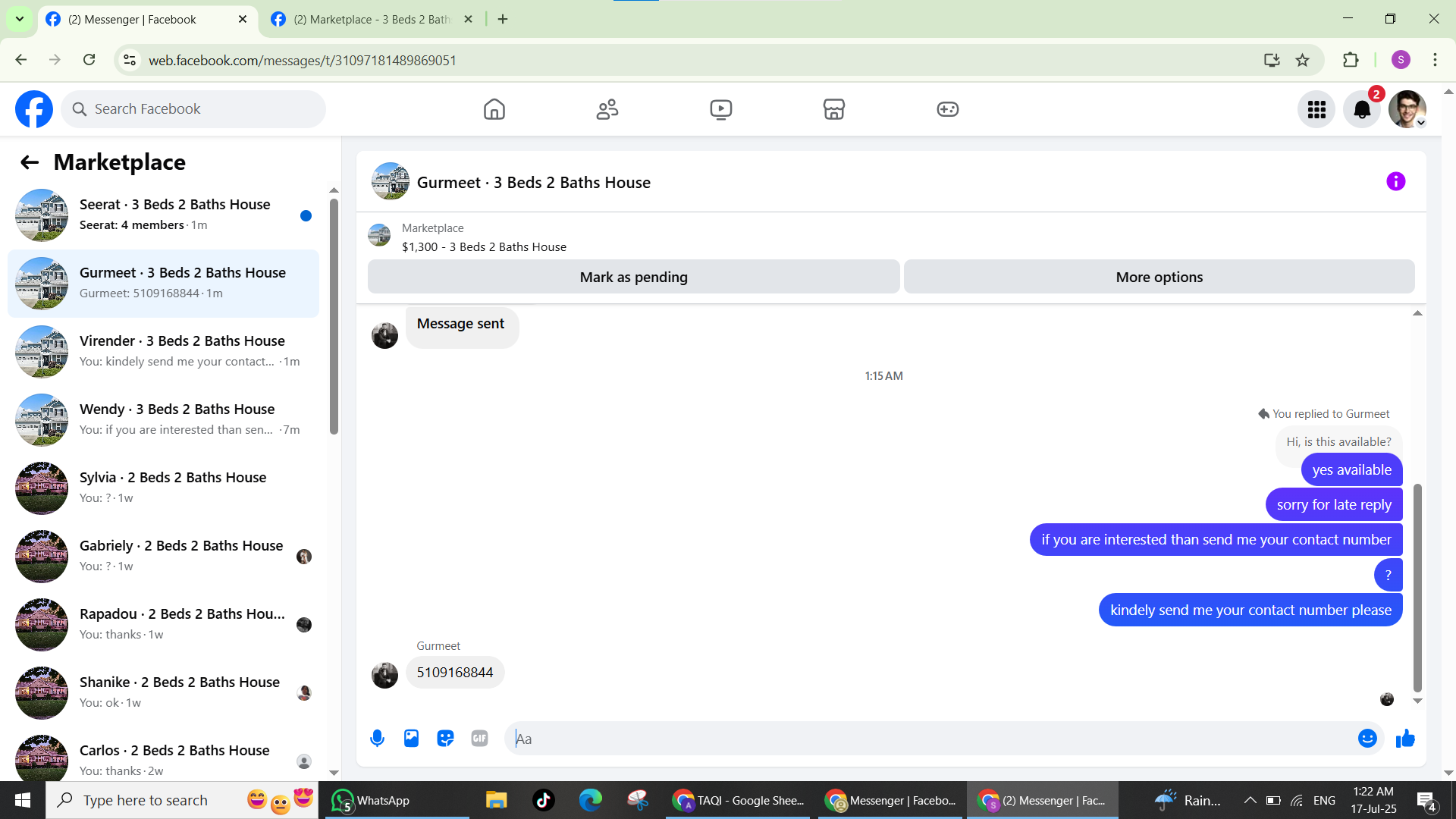Open the Wendy 3 Beds 2 Baths conversation

click(163, 420)
